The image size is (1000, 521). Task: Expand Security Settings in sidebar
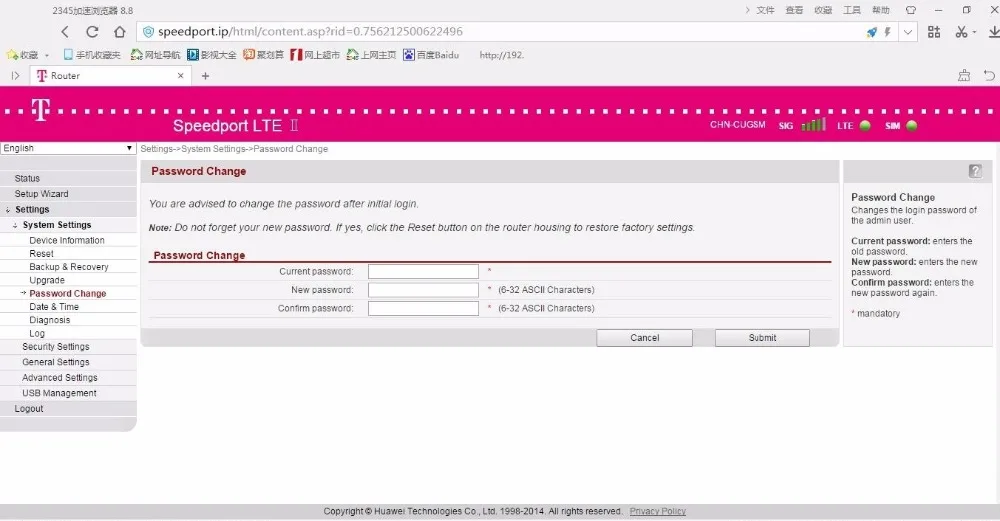click(55, 347)
